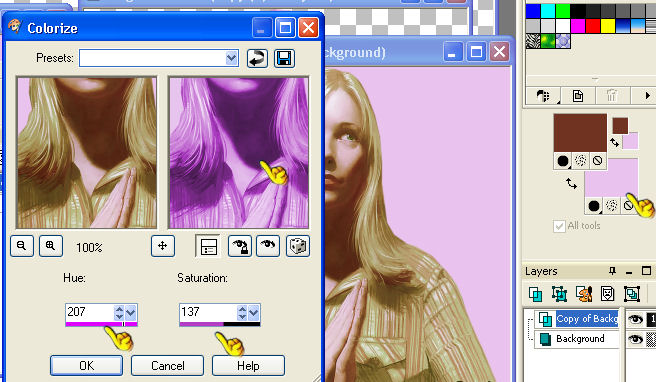Click the small pink background color box
The width and height of the screenshot is (656, 382).
point(630,141)
